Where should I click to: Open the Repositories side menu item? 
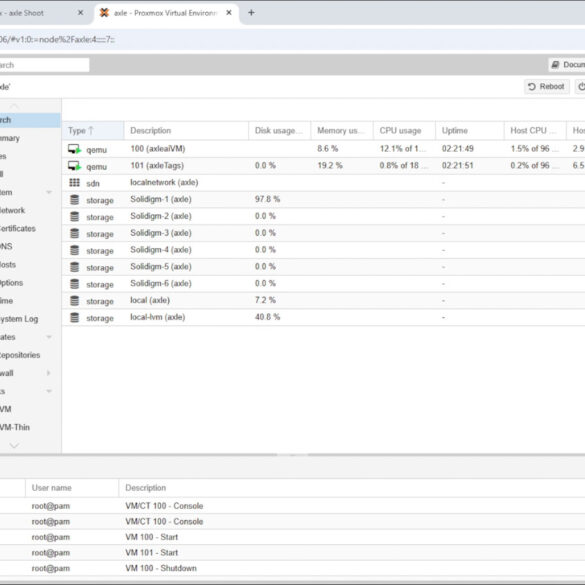(x=30, y=355)
